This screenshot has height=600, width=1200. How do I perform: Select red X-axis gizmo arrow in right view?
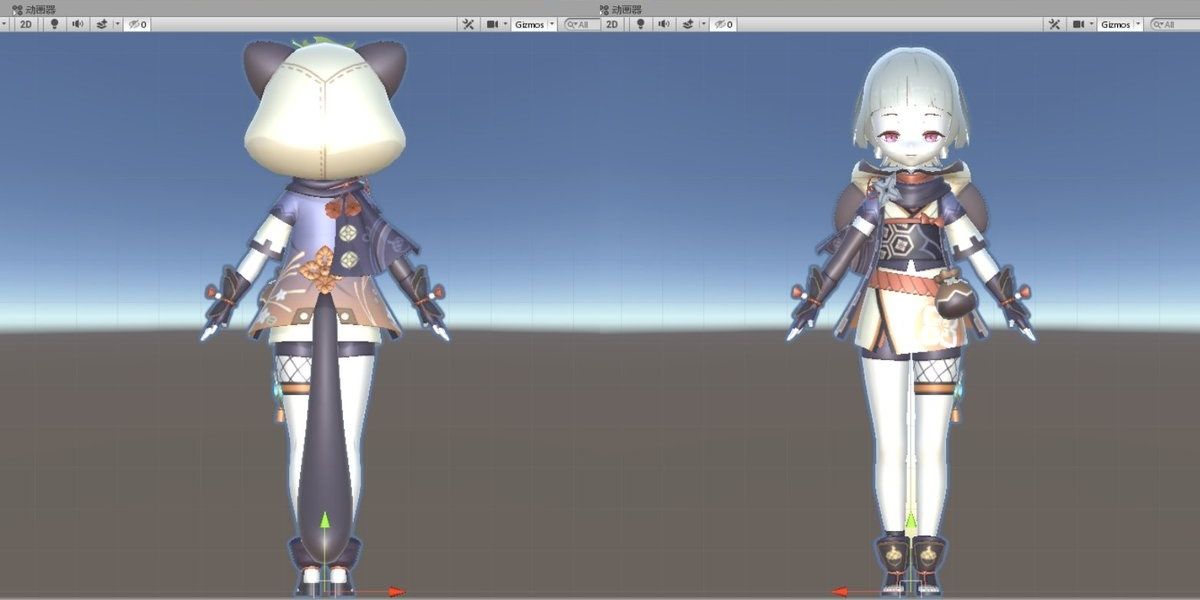point(840,592)
